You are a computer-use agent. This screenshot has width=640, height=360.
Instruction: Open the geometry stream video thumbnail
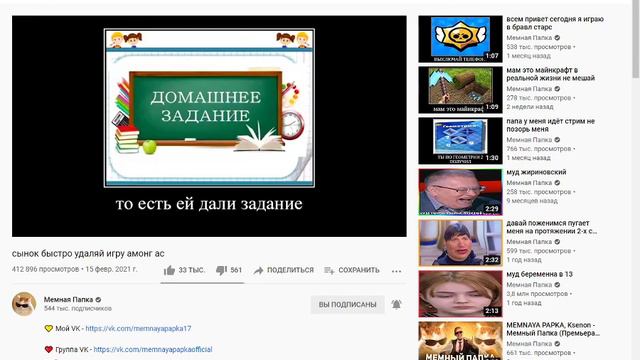click(x=460, y=141)
